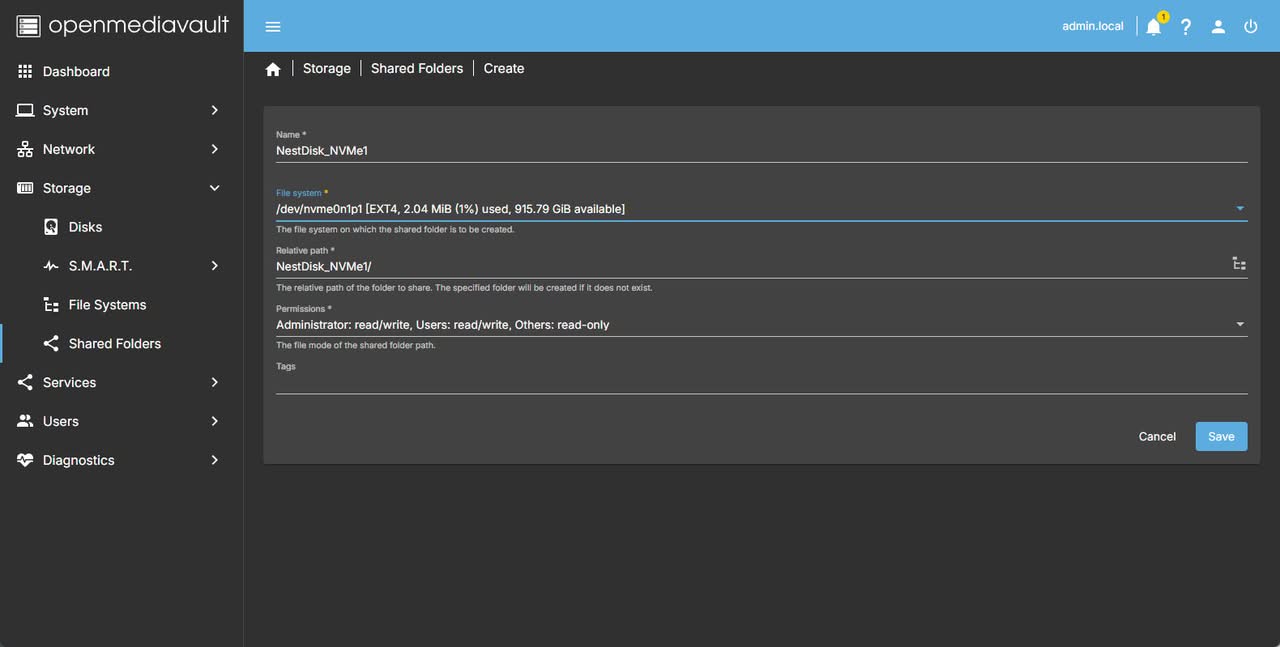Click the Create breadcrumb item

[504, 69]
